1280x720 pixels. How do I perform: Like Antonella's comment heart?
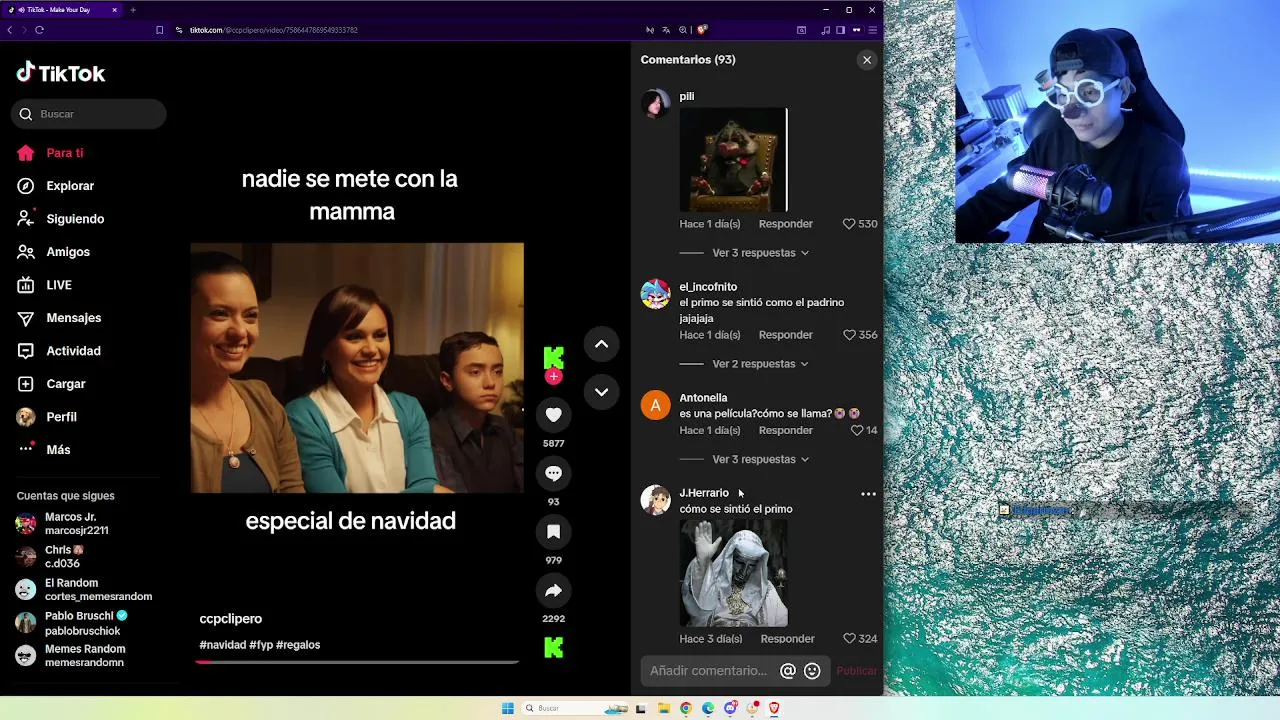[x=857, y=430]
